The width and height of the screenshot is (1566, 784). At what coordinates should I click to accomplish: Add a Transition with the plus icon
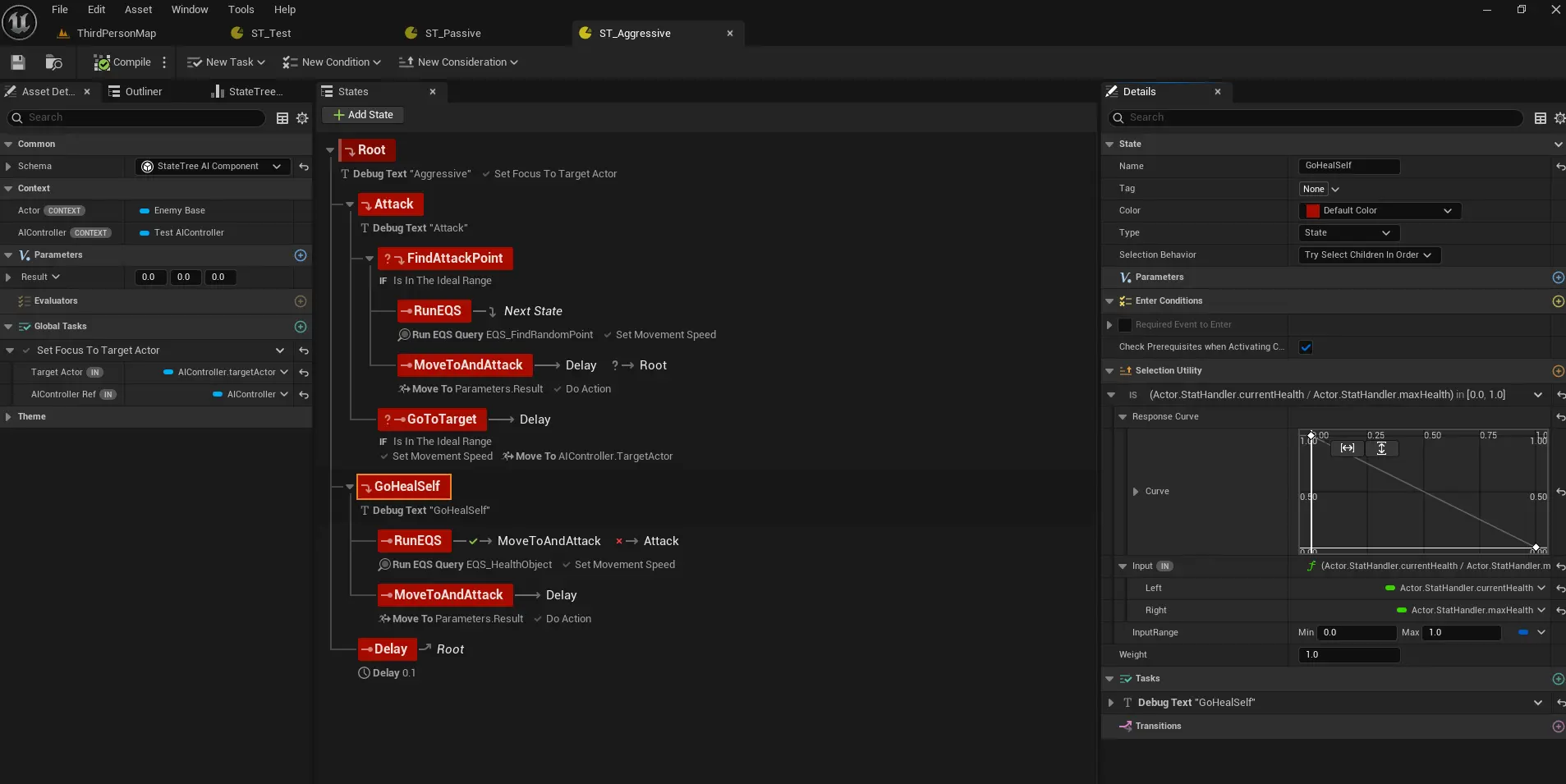point(1558,727)
